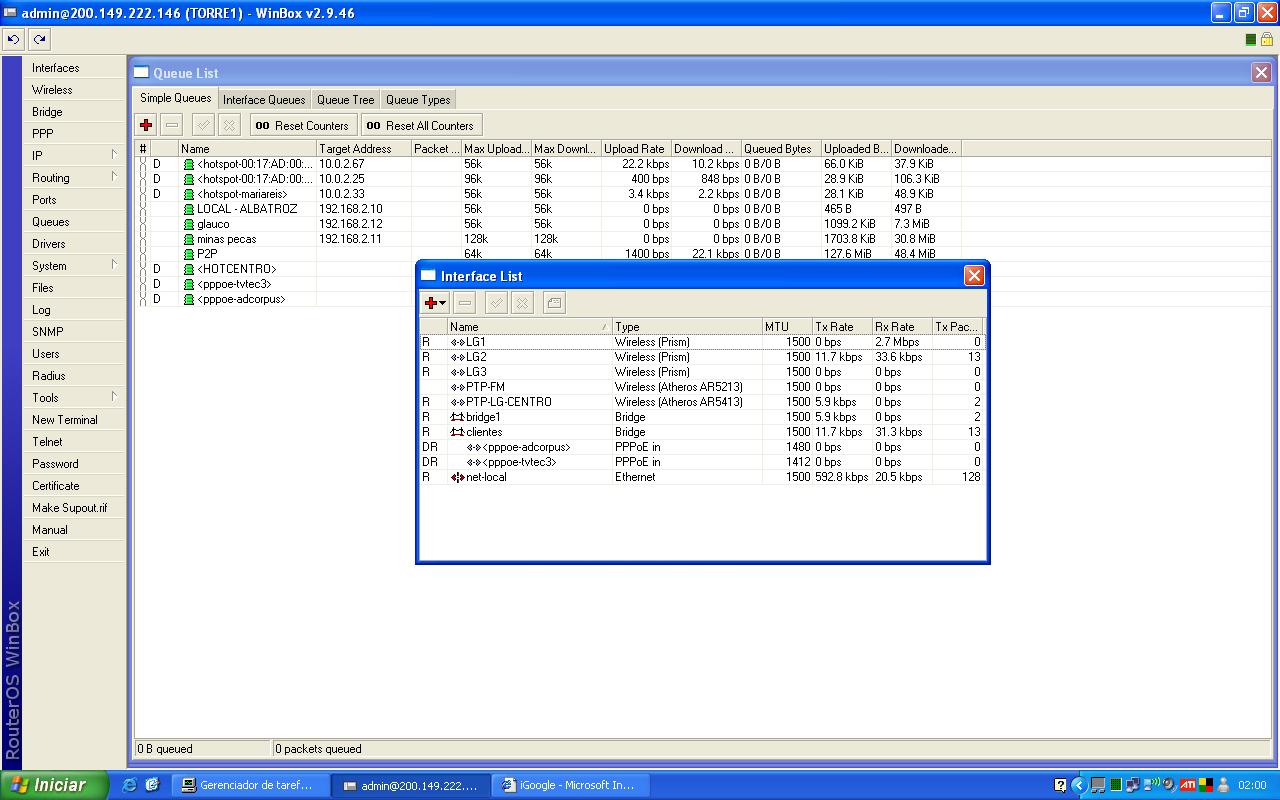Open New Terminal from sidebar
Image resolution: width=1280 pixels, height=800 pixels.
pos(75,420)
